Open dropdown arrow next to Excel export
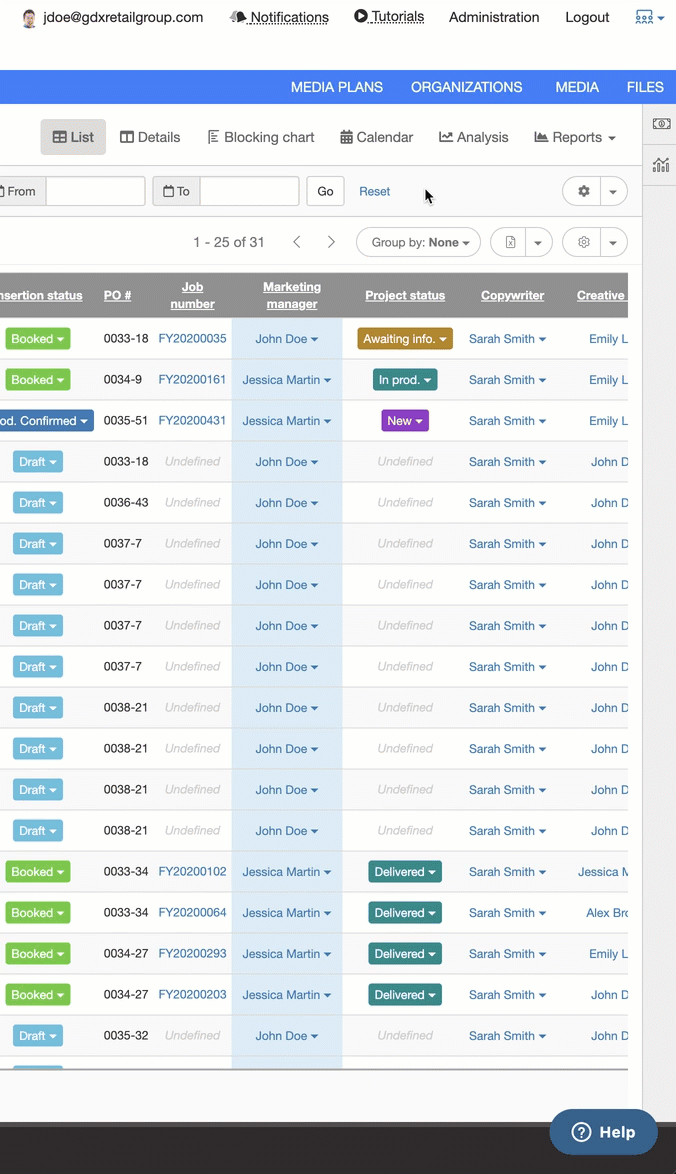 tap(538, 242)
